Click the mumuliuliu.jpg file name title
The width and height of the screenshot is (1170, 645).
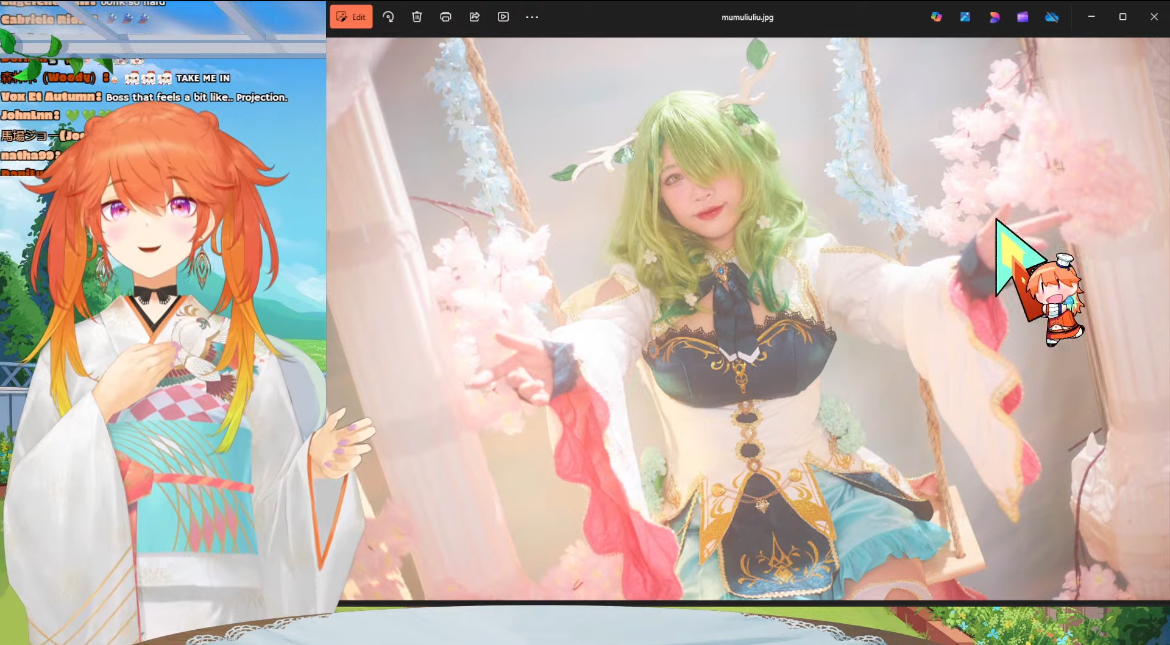pos(747,17)
